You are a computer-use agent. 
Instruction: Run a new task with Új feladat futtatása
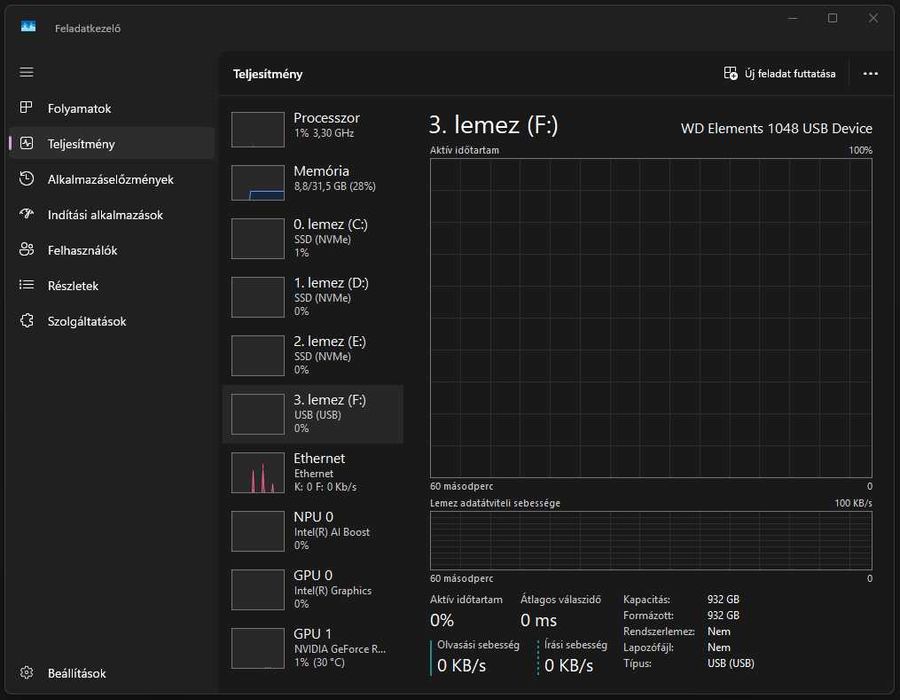pos(779,73)
